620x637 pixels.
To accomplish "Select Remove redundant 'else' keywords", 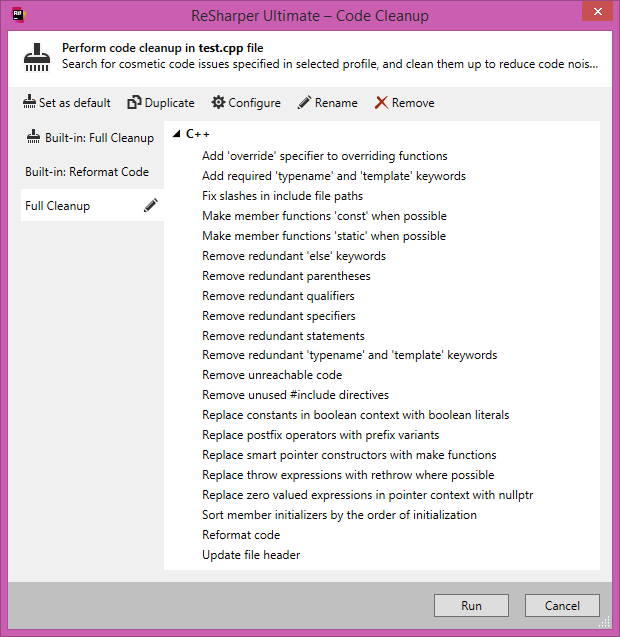I will click(294, 256).
